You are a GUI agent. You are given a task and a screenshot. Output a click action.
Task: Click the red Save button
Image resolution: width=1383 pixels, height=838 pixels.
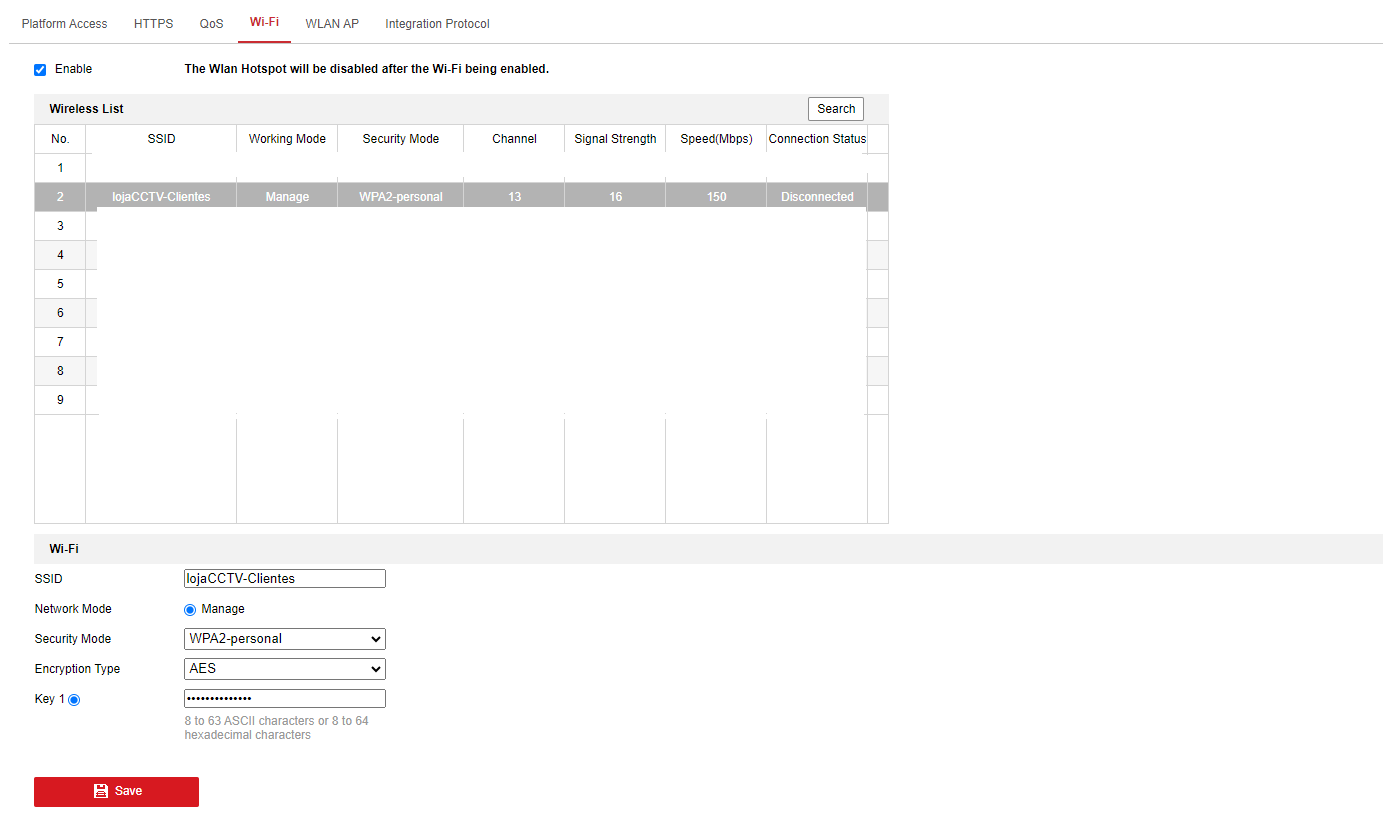click(116, 791)
